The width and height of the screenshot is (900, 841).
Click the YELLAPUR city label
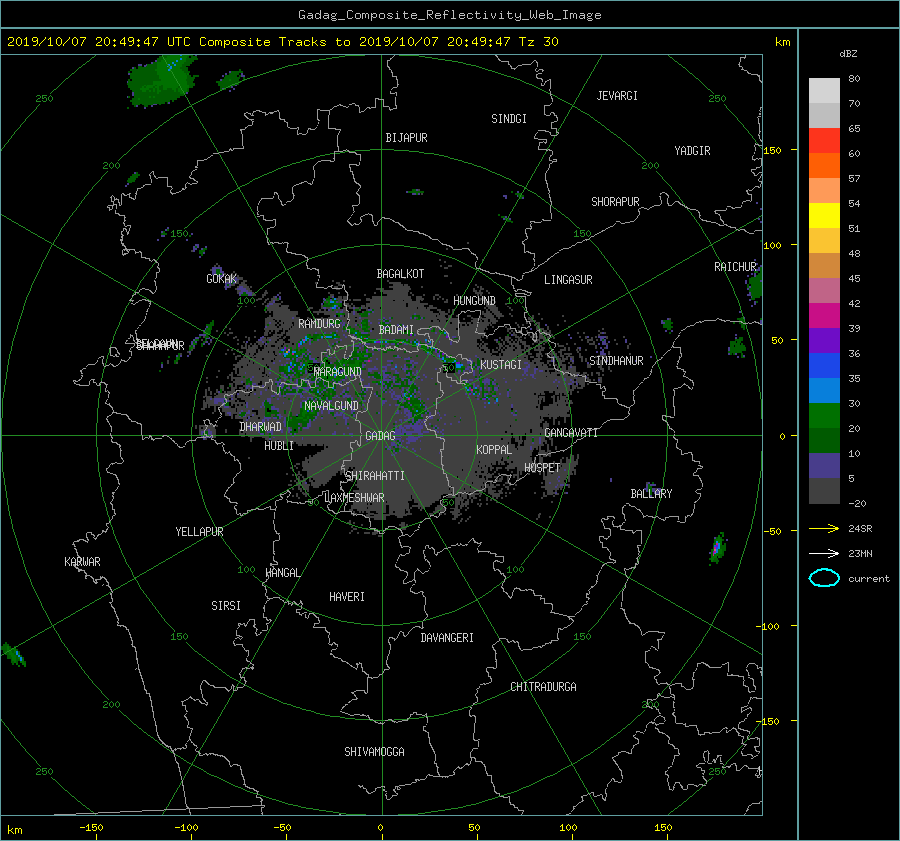click(x=199, y=532)
